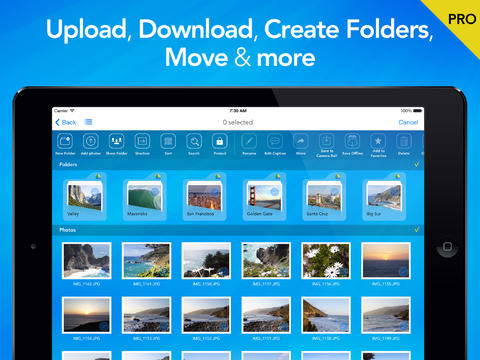Tap the New Folder toolbar icon
The width and height of the screenshot is (480, 360).
[65, 141]
